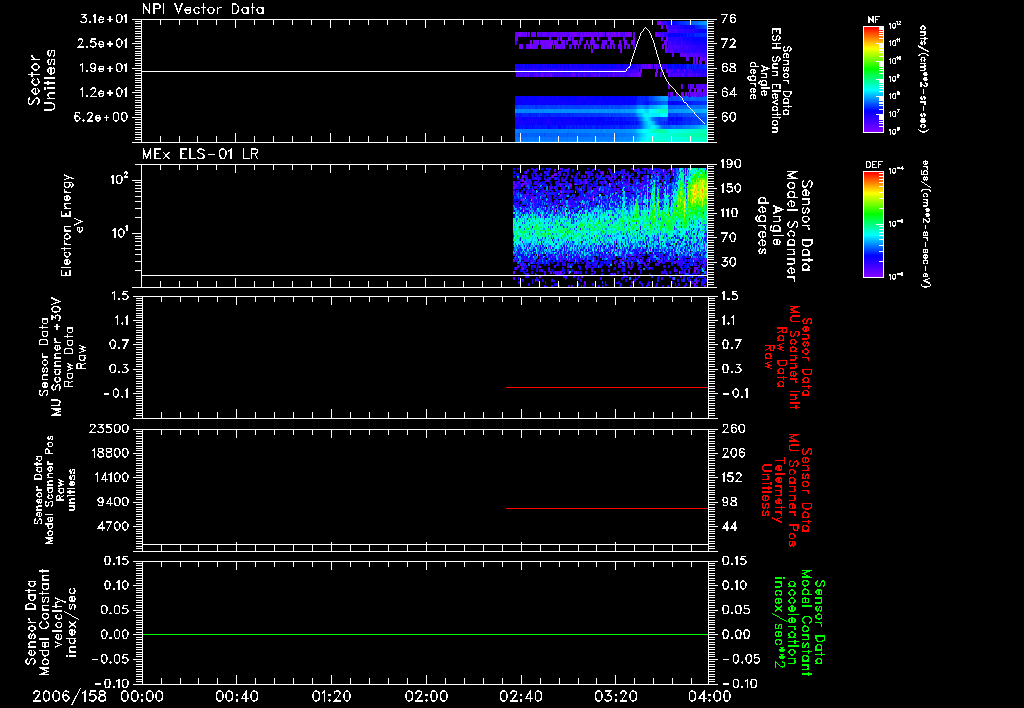Image resolution: width=1024 pixels, height=708 pixels.
Task: Click the 190 scanner angle tick label
Action: click(731, 164)
